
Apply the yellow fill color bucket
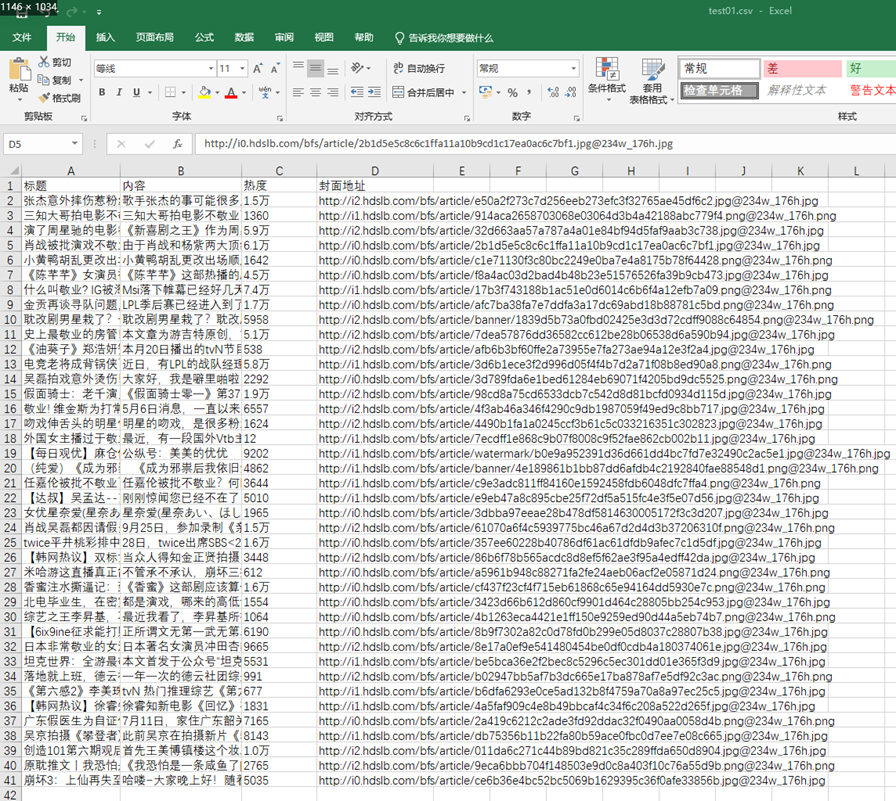(205, 92)
